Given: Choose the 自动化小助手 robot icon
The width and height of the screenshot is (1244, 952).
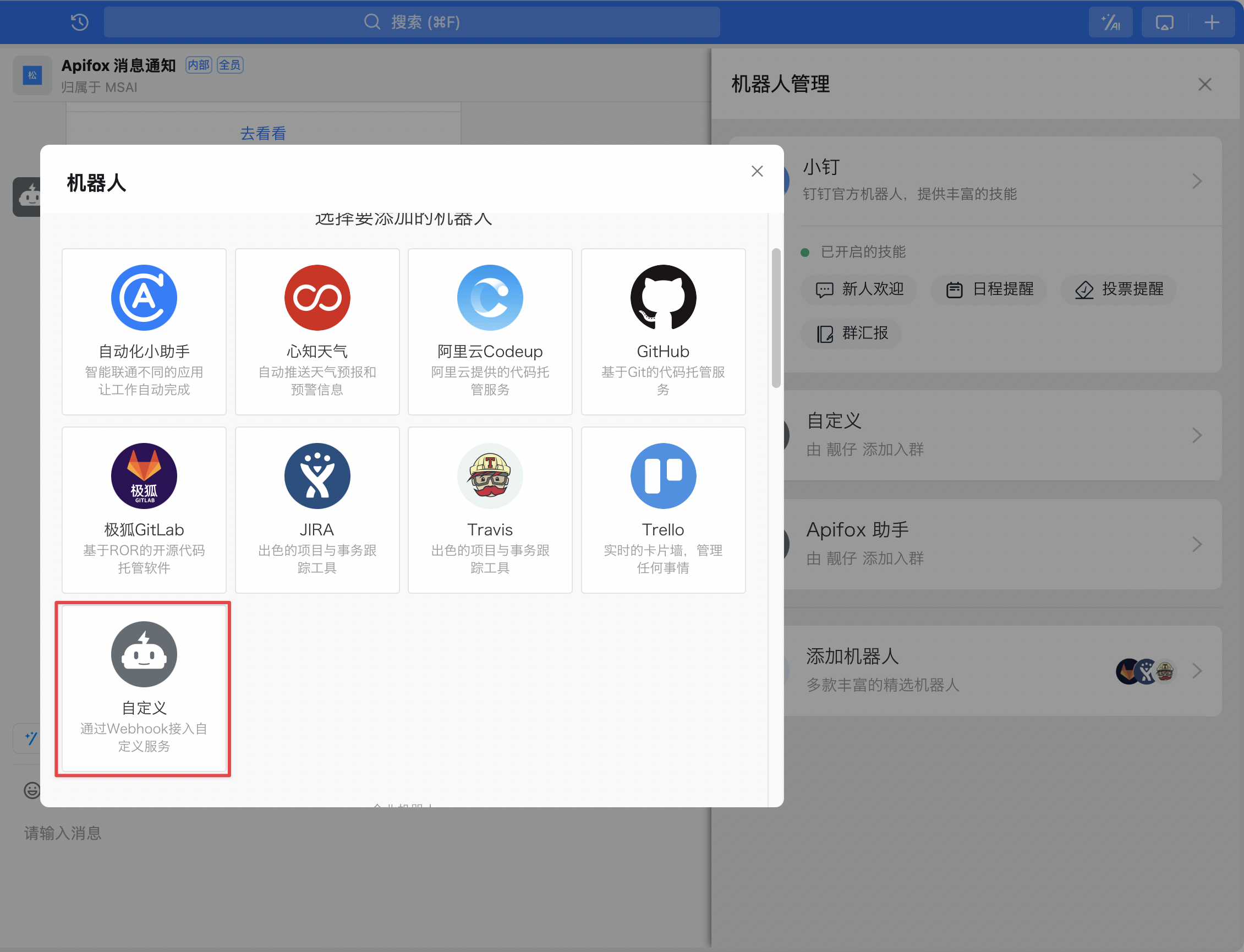Looking at the screenshot, I should 144,298.
